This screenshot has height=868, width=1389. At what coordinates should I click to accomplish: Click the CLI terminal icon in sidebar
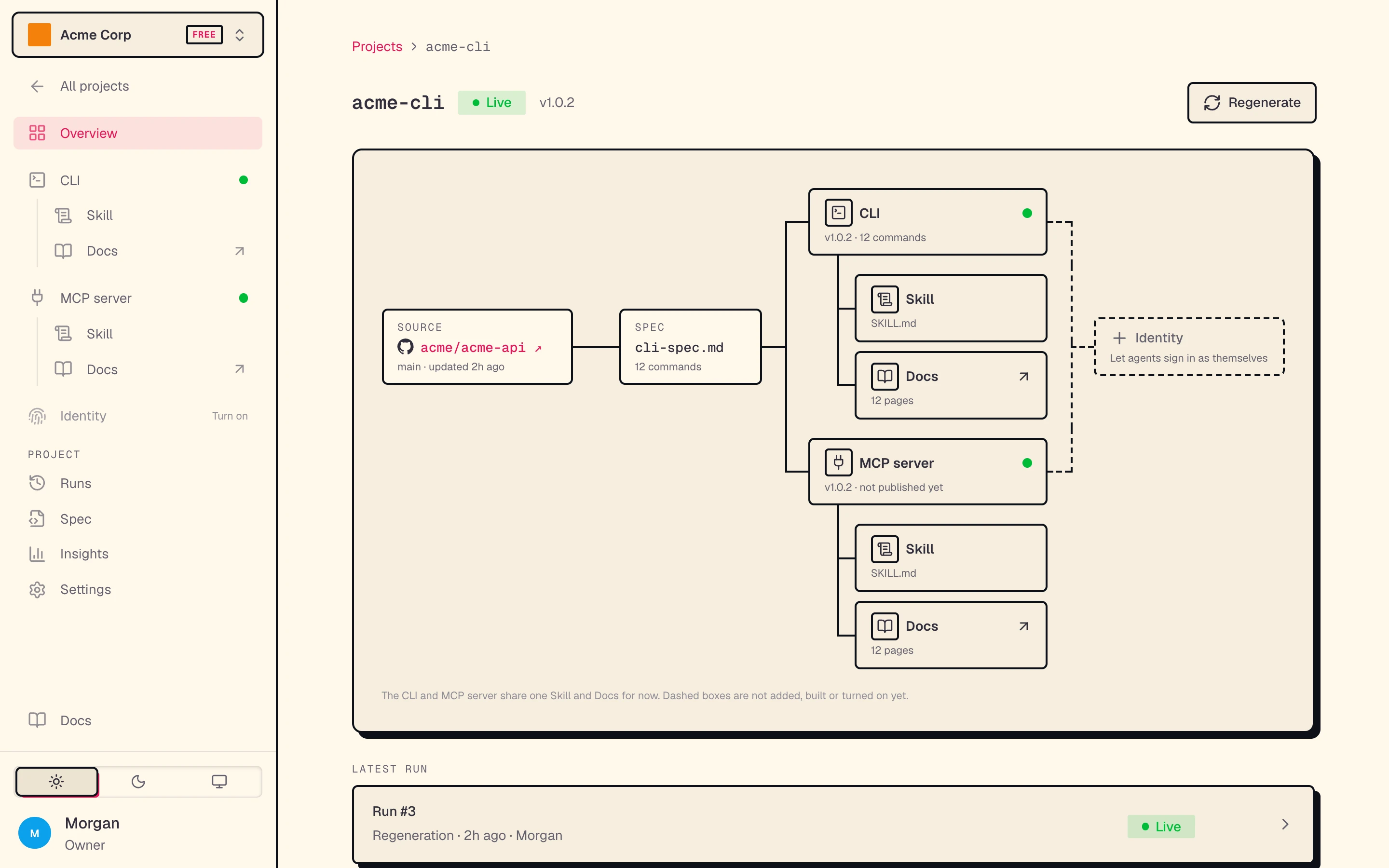tap(37, 180)
